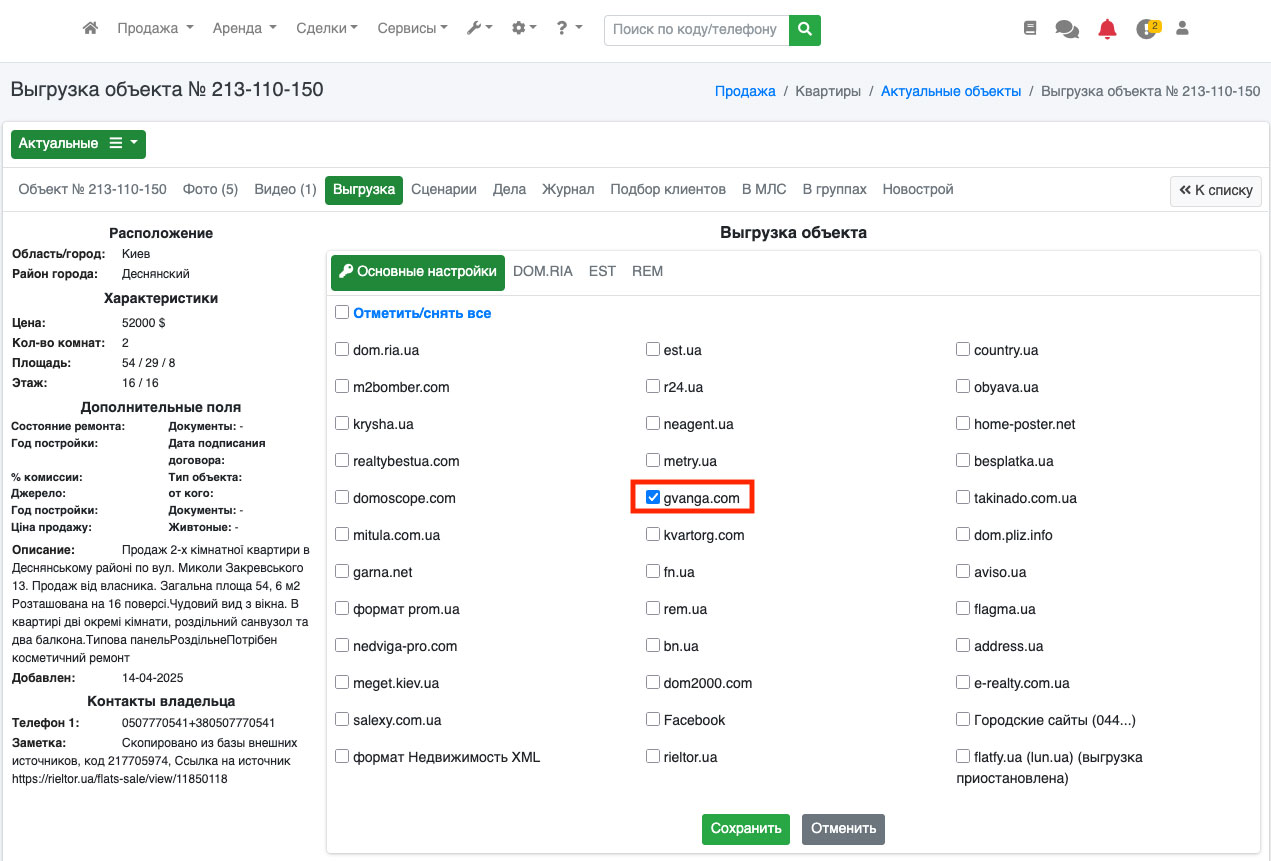Toggle the "Отметить/снять все" checkbox
The image size is (1271, 861).
(342, 313)
